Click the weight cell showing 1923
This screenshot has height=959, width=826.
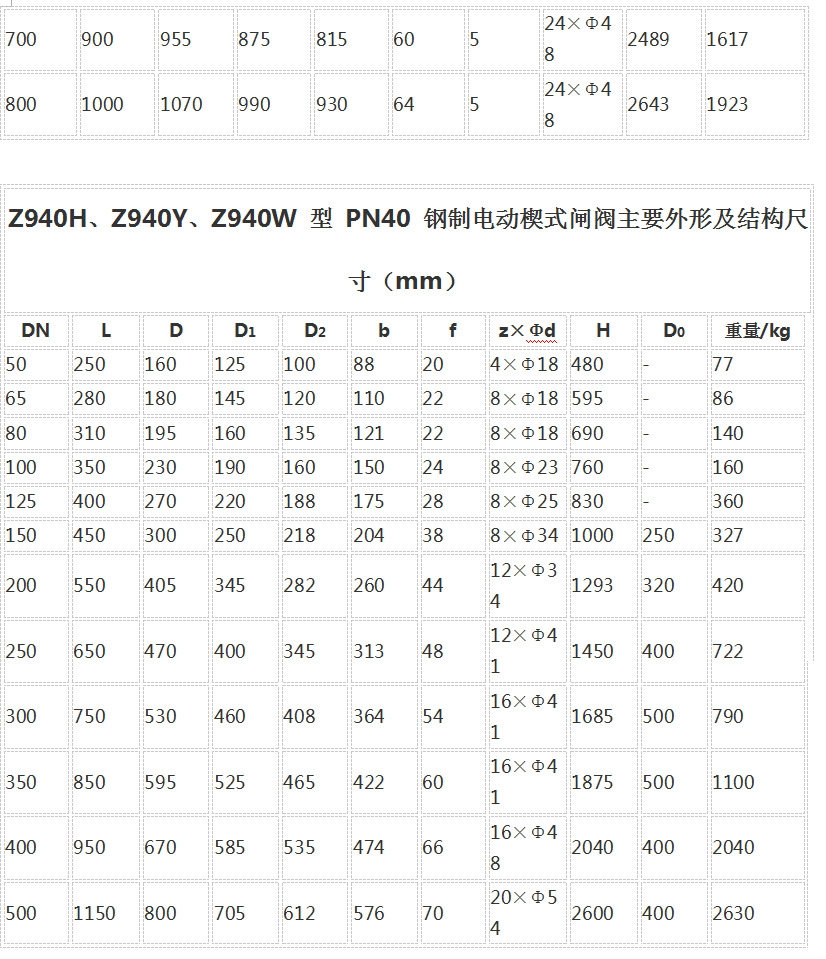tap(754, 104)
